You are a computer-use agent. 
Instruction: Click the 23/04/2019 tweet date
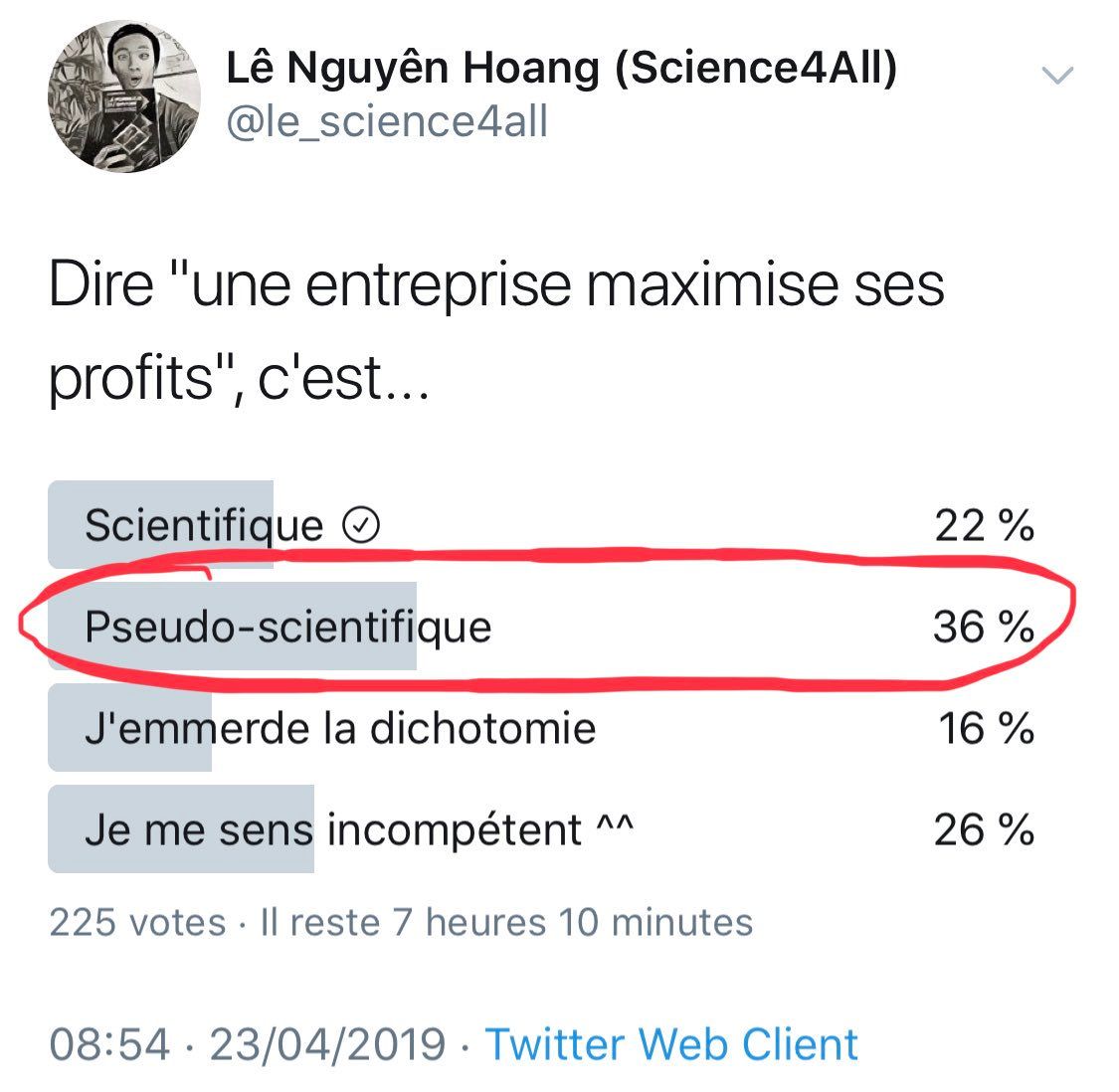pyautogui.click(x=327, y=1044)
